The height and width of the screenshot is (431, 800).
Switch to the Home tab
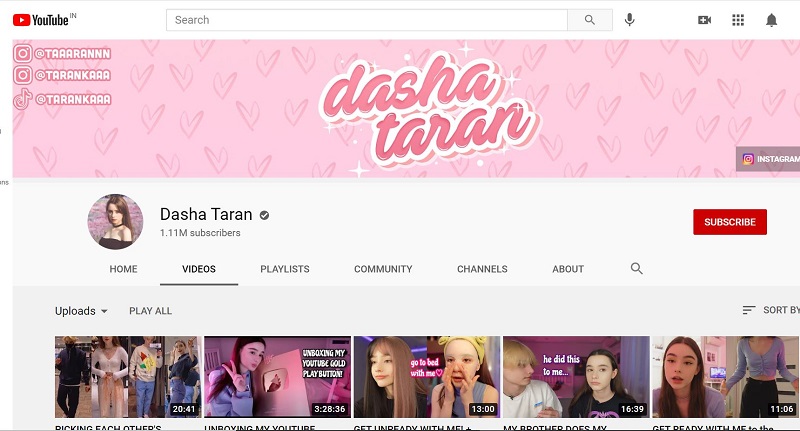coord(123,269)
